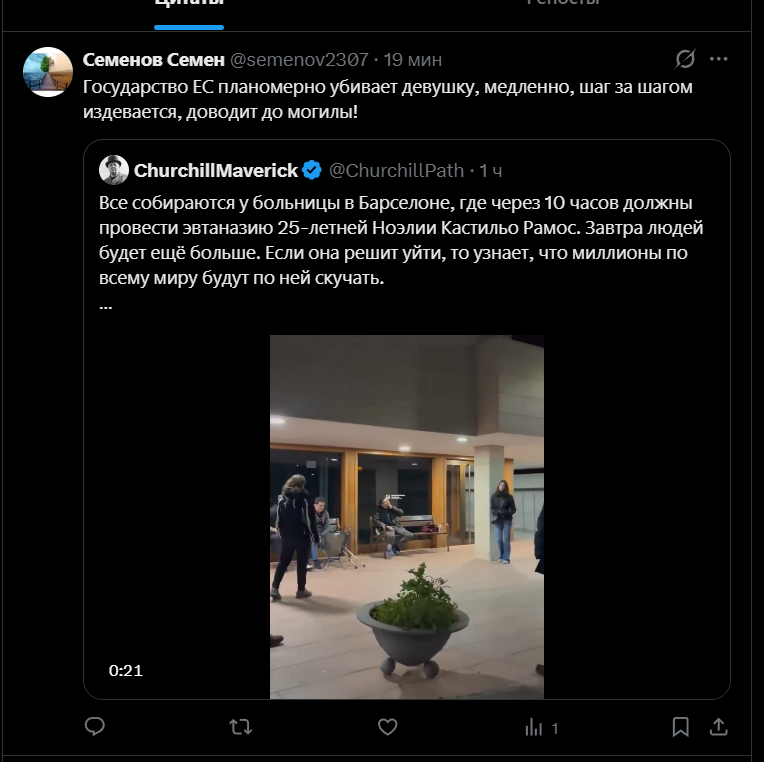Screen dimensions: 764x762
Task: Click the @semenov2307 handle
Action: point(300,60)
